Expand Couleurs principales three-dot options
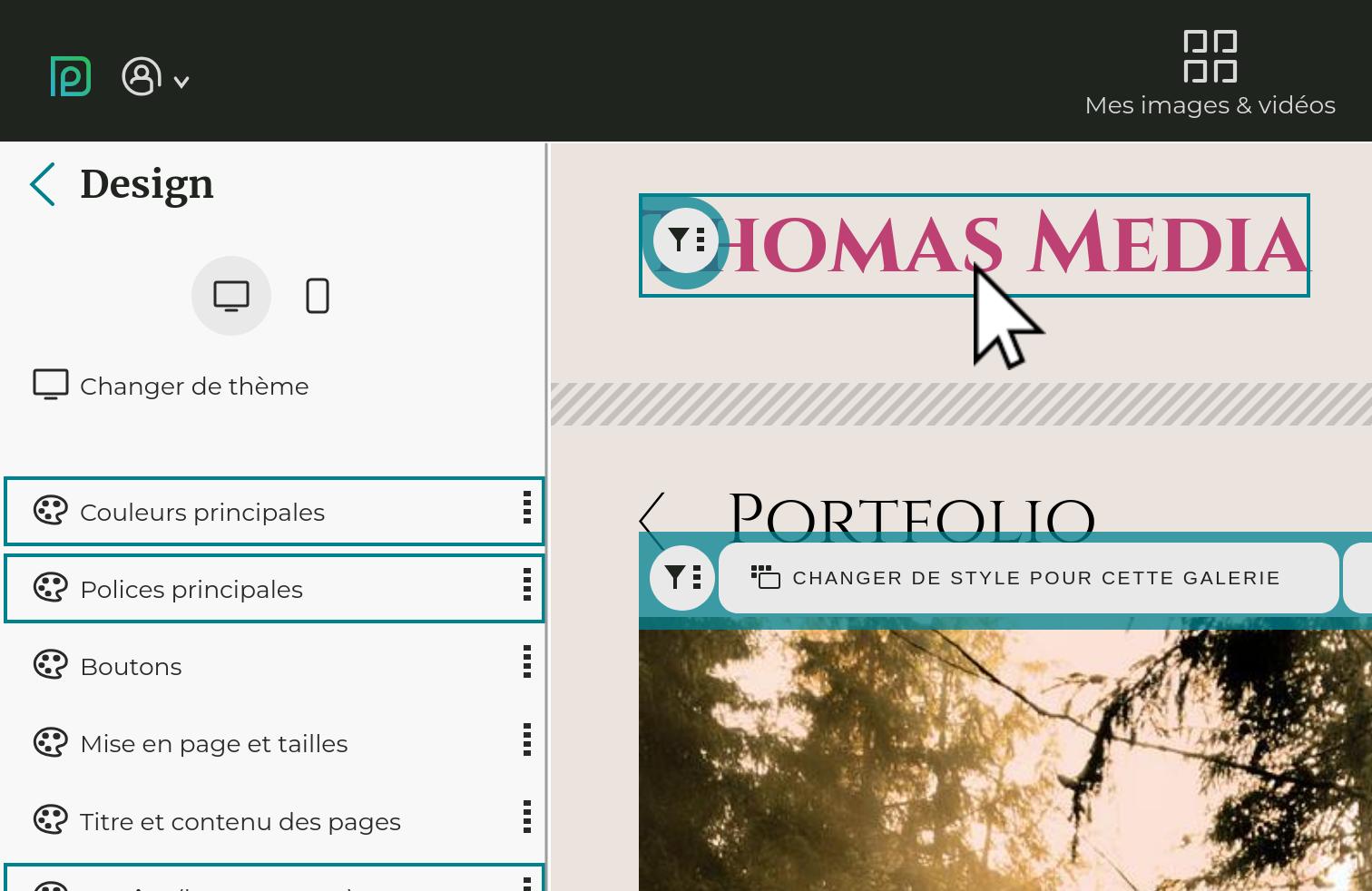This screenshot has width=1372, height=891. point(526,508)
